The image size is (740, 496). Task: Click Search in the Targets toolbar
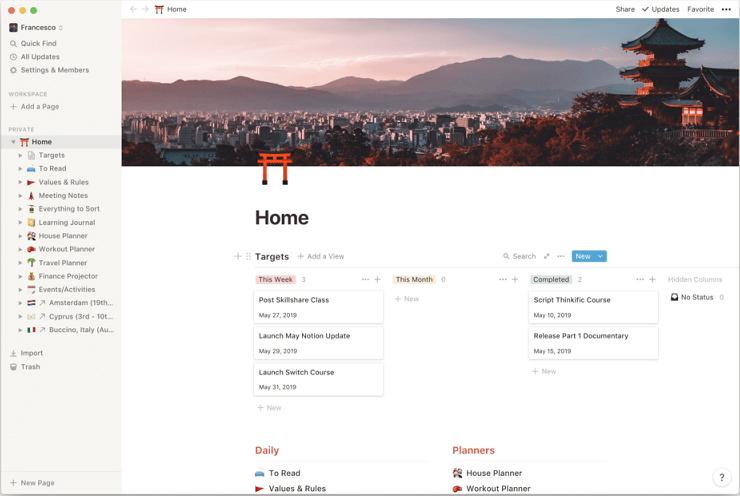pos(519,256)
